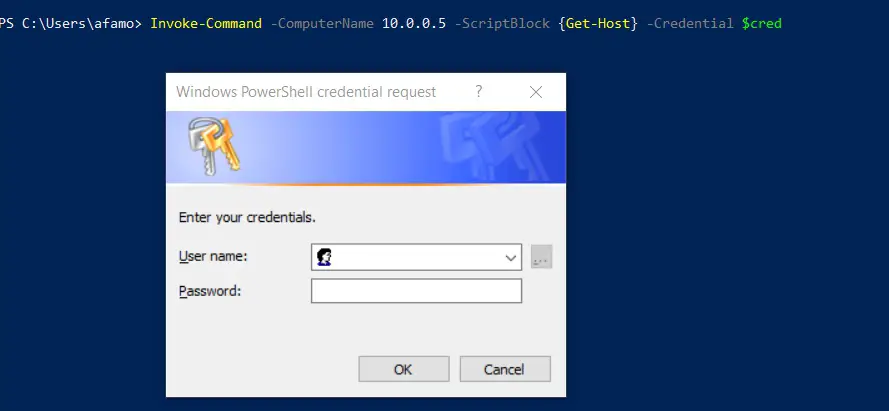This screenshot has width=889, height=411.
Task: Click the {Get-Host} script block text
Action: click(598, 23)
